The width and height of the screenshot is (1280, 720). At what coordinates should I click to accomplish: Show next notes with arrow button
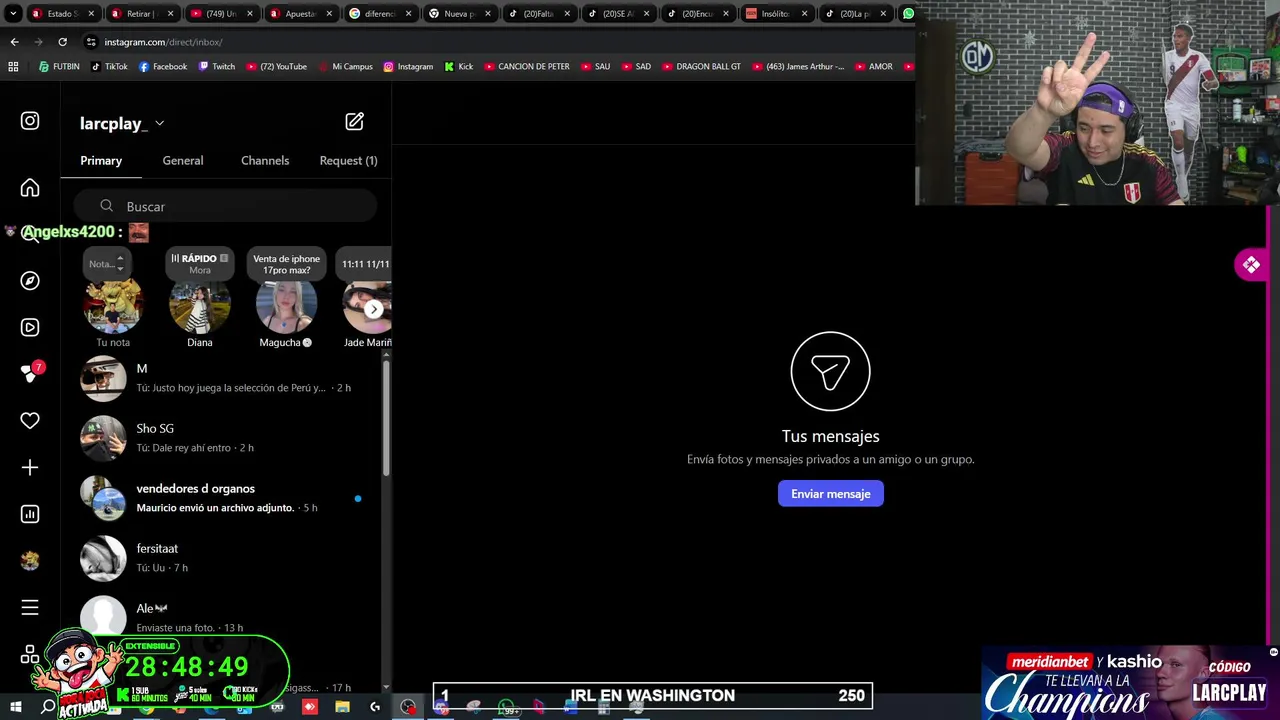pos(373,309)
